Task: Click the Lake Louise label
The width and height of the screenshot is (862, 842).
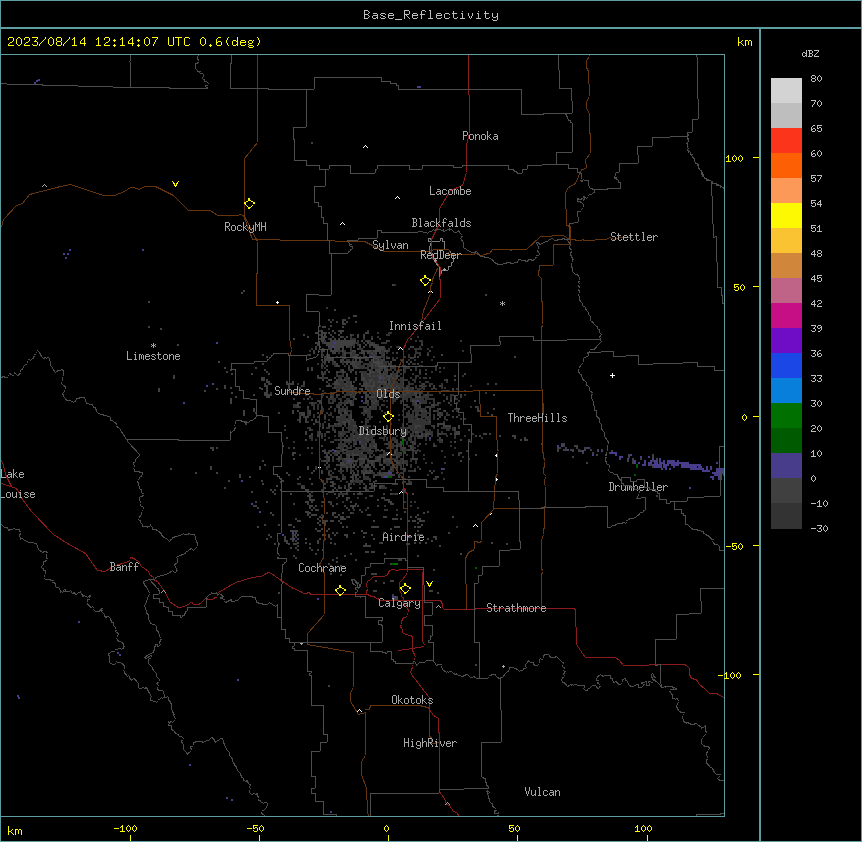Action: 18,484
